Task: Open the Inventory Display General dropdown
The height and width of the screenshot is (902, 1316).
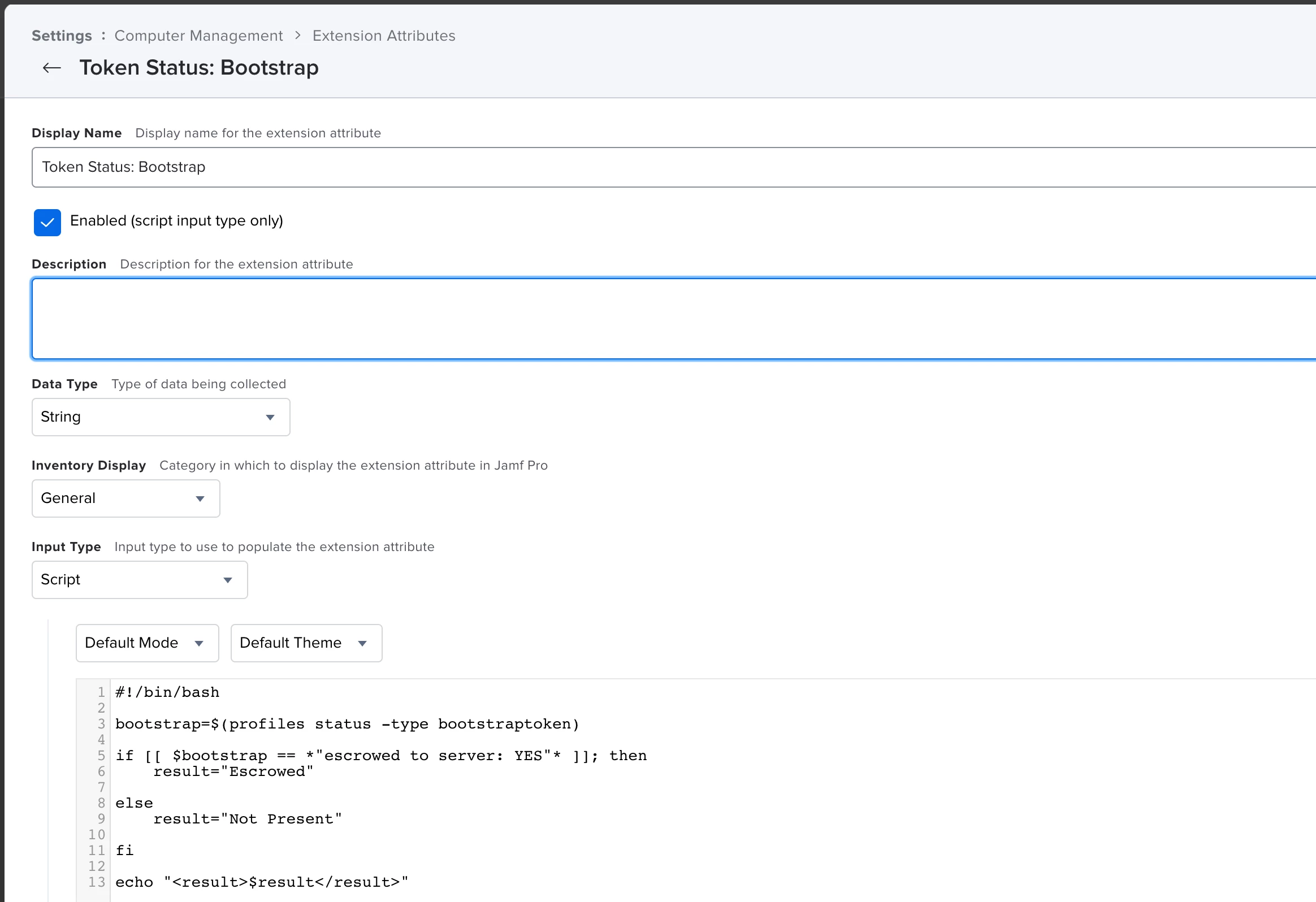Action: point(125,498)
